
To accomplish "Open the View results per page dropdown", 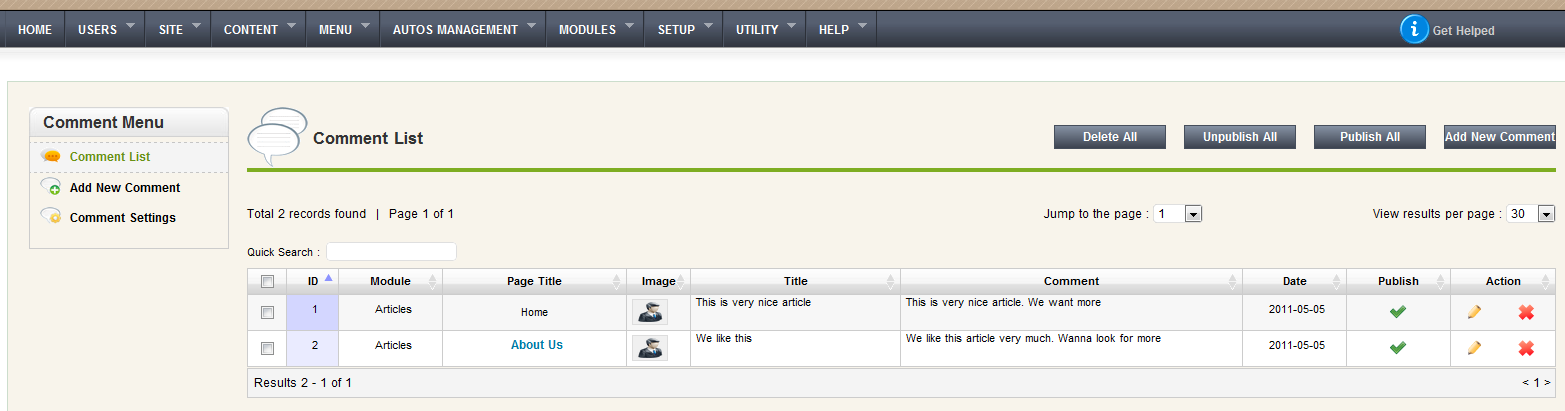I will point(1546,214).
